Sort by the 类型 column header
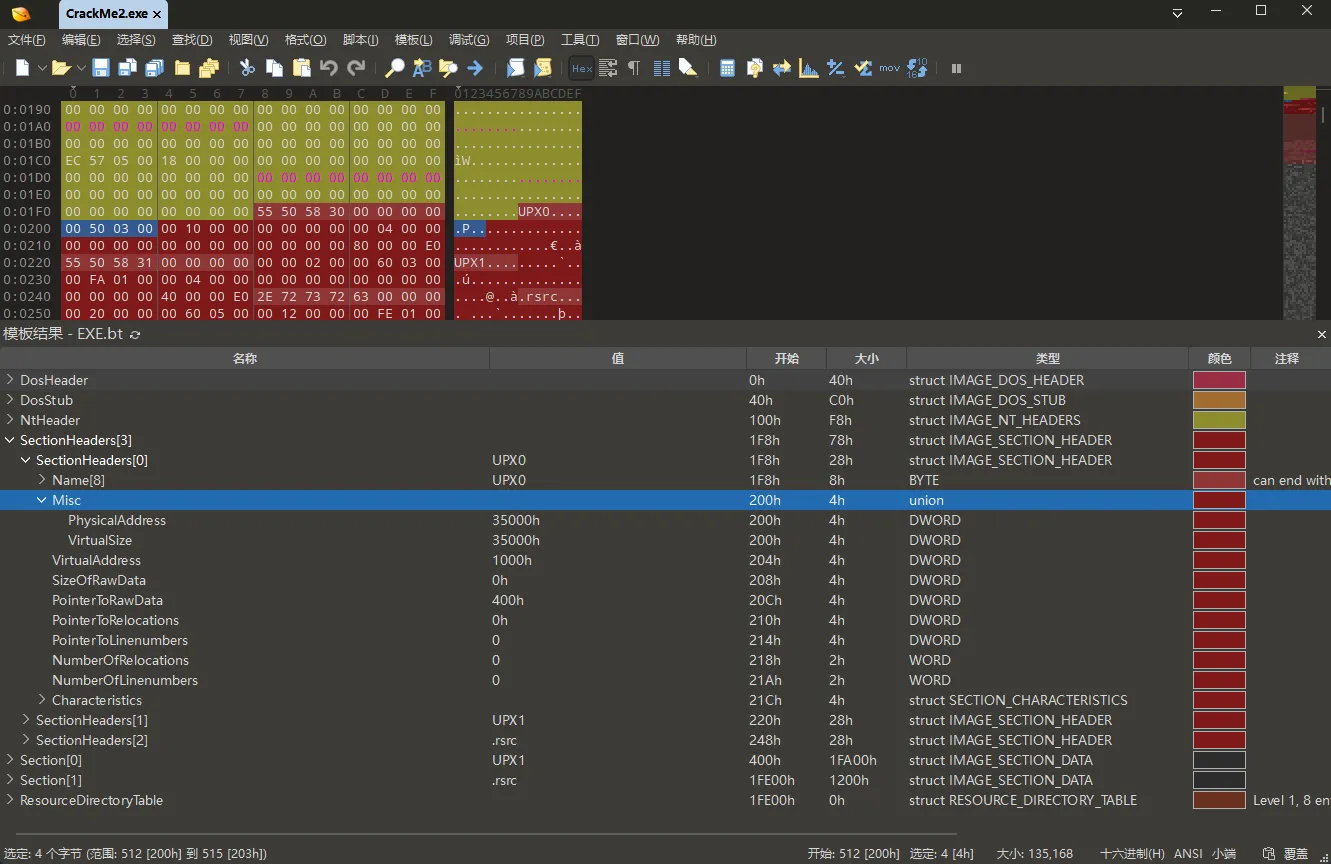The height and width of the screenshot is (864, 1331). point(1048,358)
